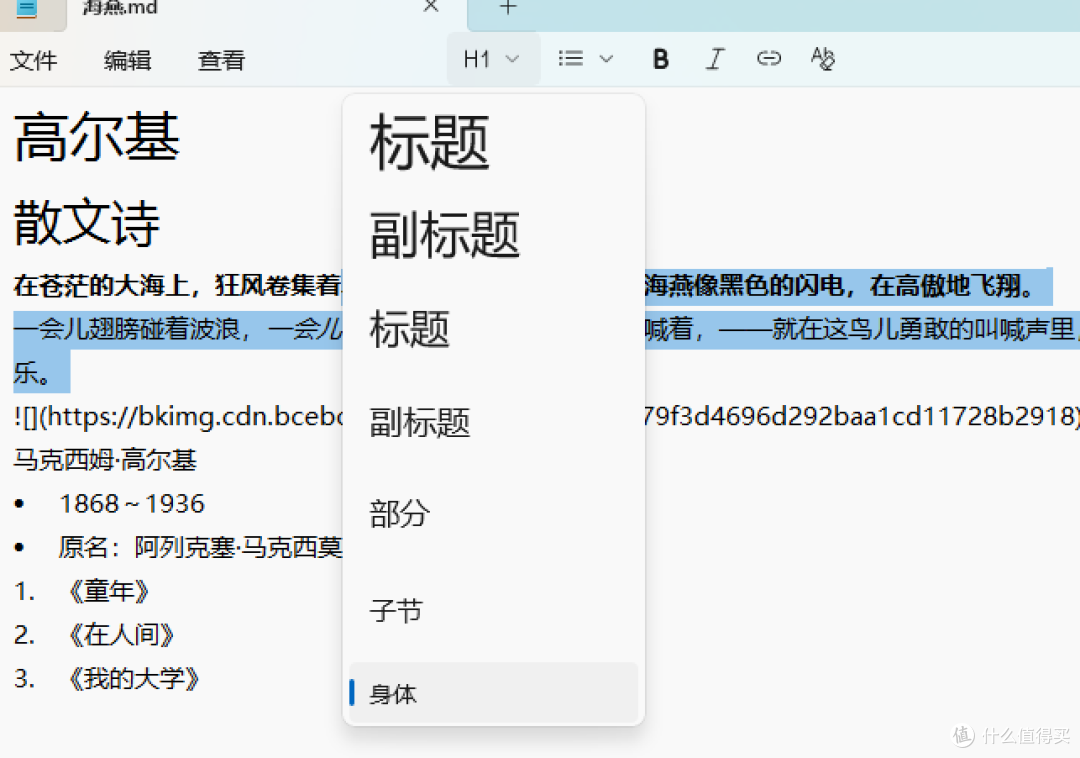Viewport: 1080px width, 758px height.
Task: Open the 查看 menu
Action: tap(220, 61)
